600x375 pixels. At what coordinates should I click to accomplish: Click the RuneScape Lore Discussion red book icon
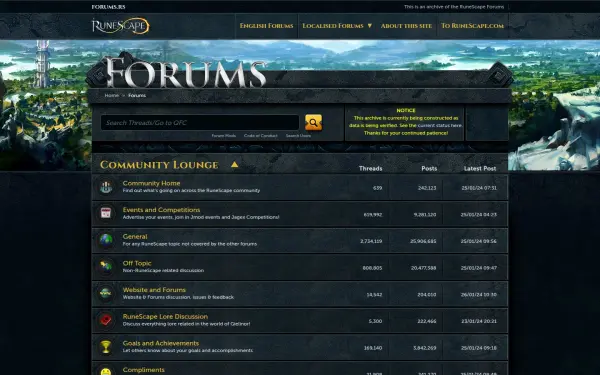[x=106, y=320]
